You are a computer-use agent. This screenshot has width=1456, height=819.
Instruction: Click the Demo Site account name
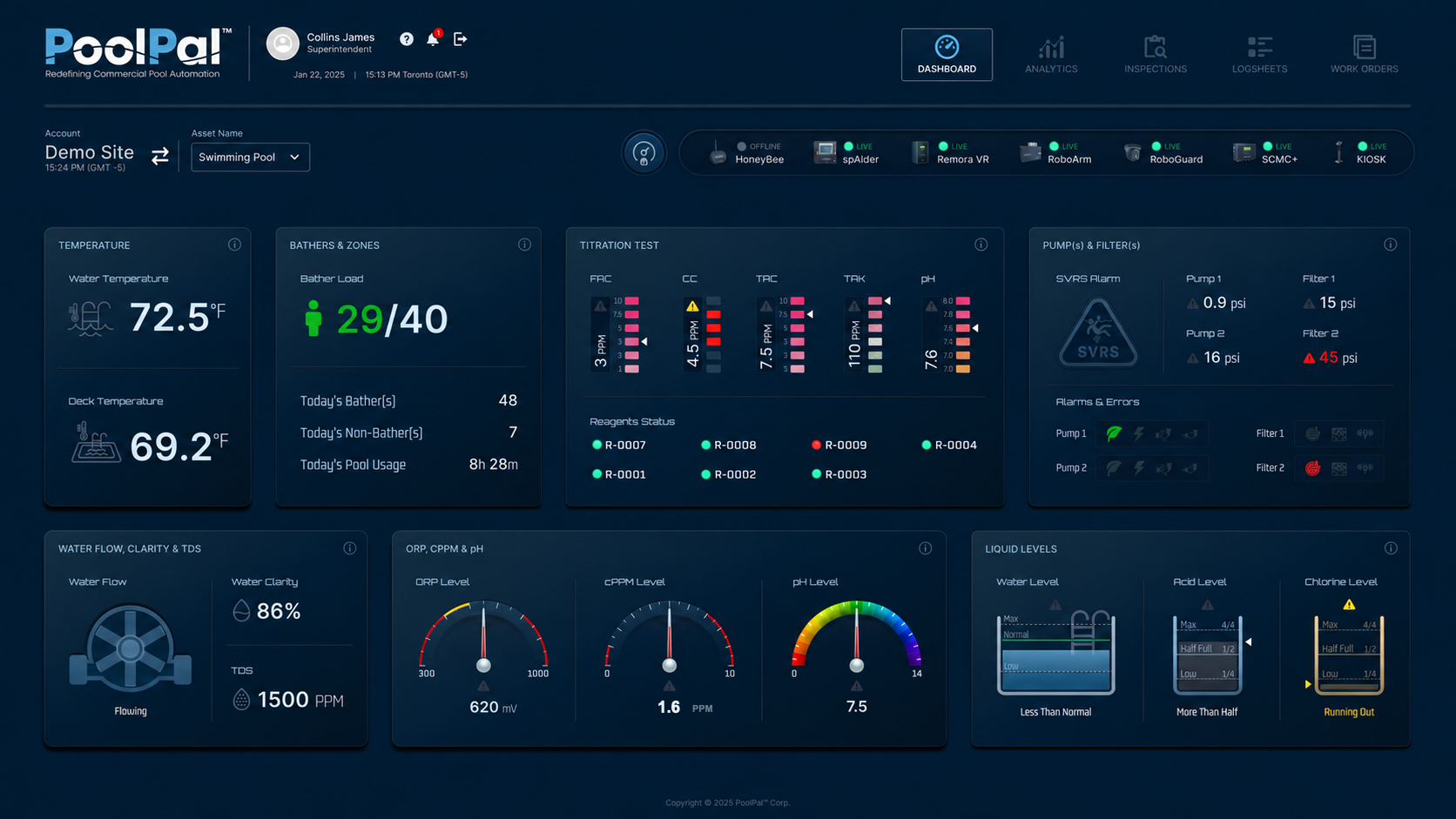[90, 152]
